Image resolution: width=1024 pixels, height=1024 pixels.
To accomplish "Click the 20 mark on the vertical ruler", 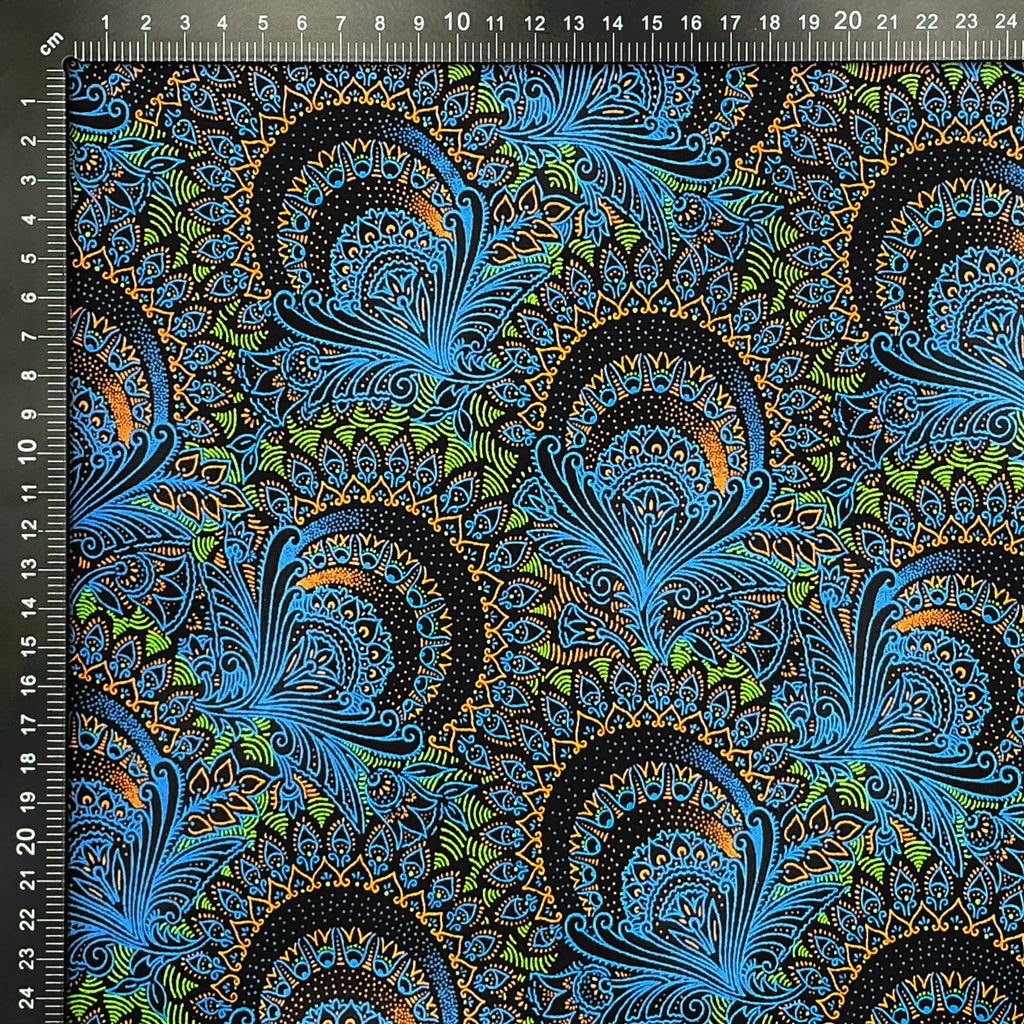I will (x=27, y=842).
